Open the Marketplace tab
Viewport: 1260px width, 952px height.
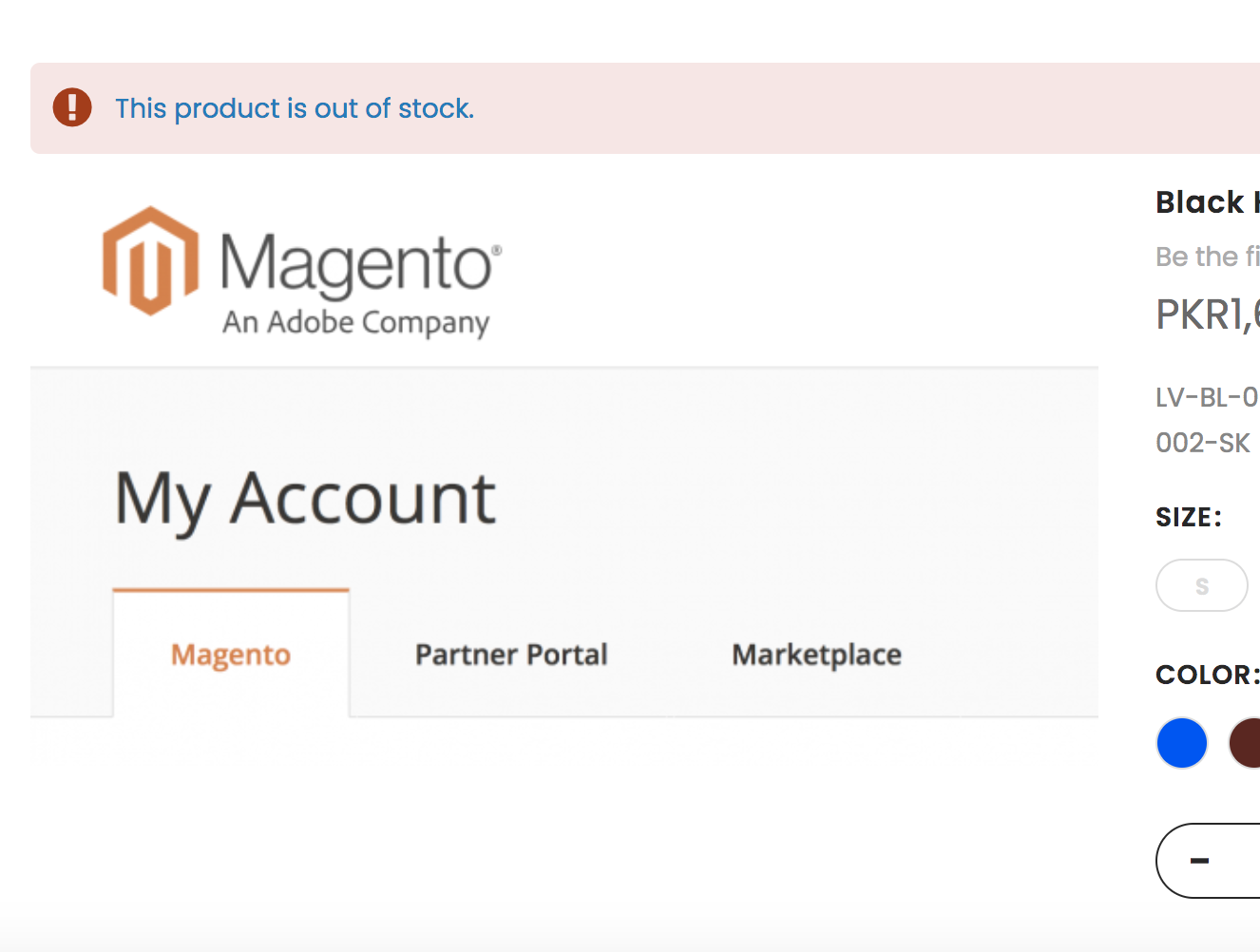816,655
